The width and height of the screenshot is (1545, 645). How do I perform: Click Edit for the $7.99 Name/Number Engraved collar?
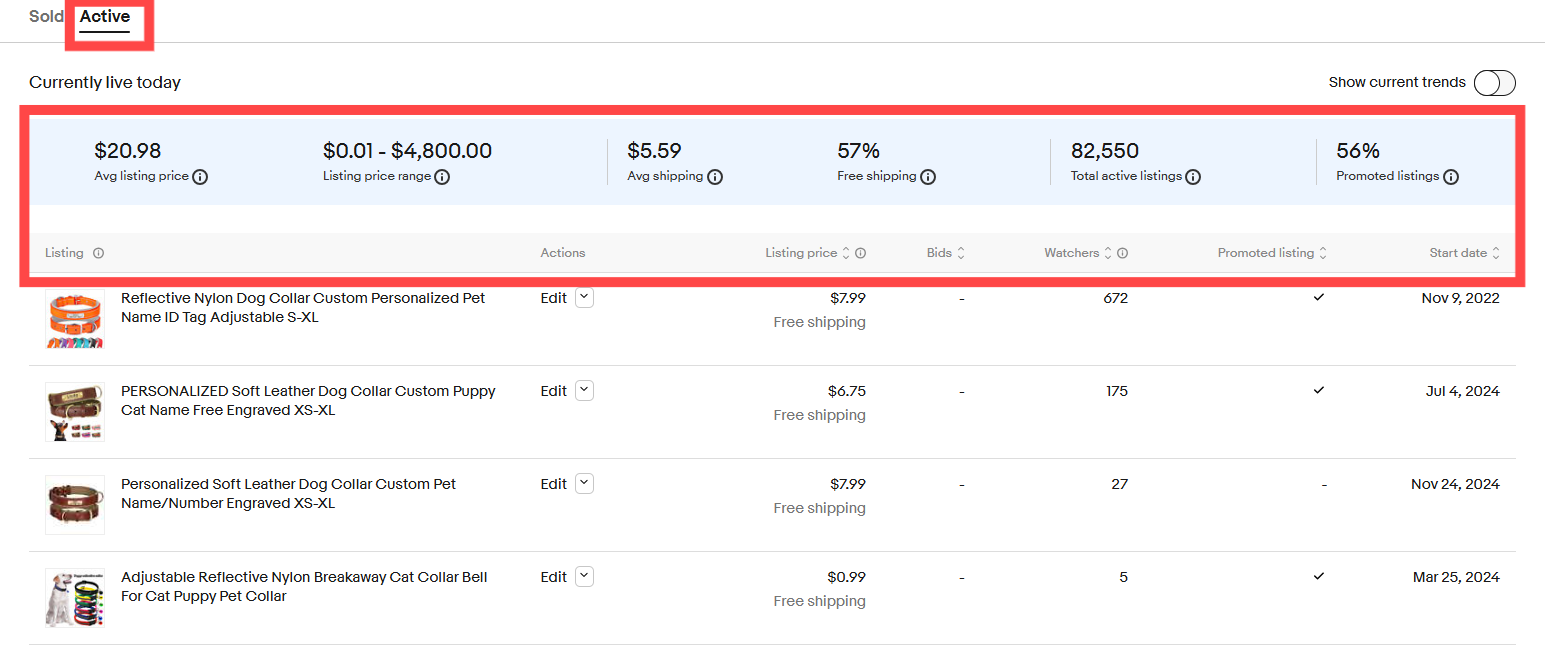(x=553, y=484)
